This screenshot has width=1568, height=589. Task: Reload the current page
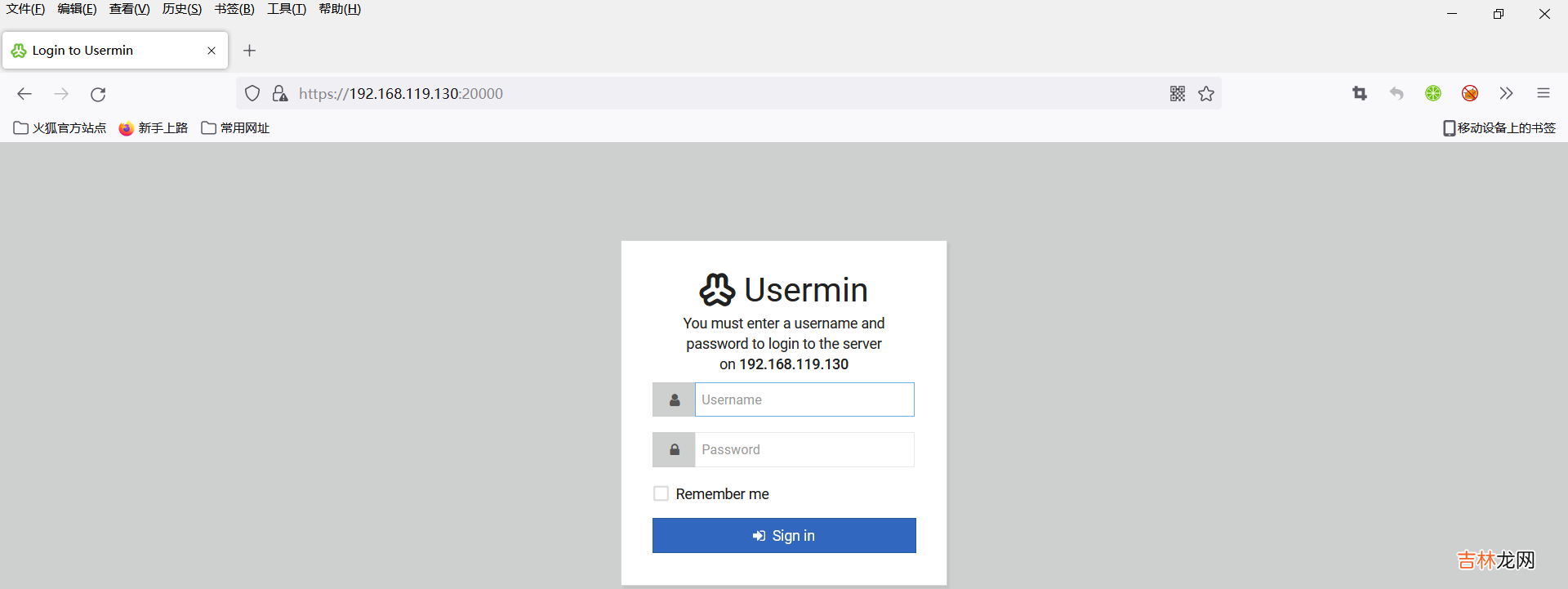pos(98,94)
